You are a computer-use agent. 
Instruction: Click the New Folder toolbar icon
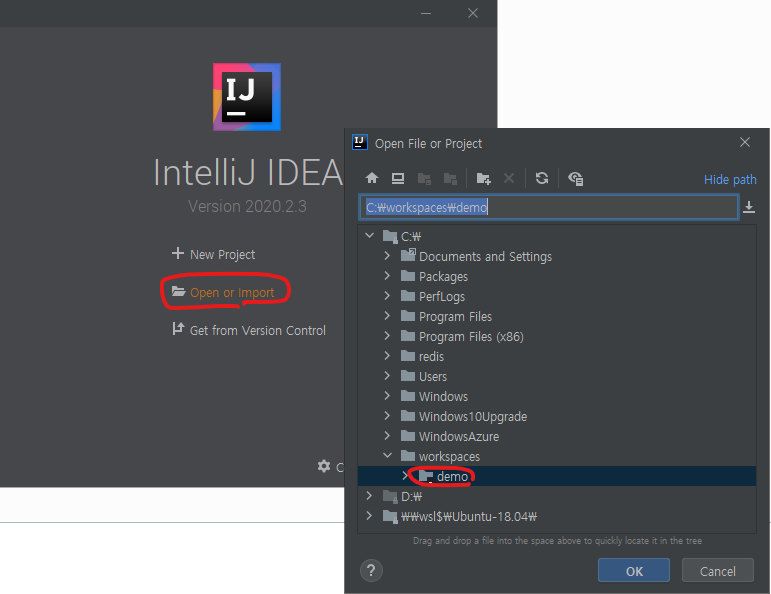(483, 178)
